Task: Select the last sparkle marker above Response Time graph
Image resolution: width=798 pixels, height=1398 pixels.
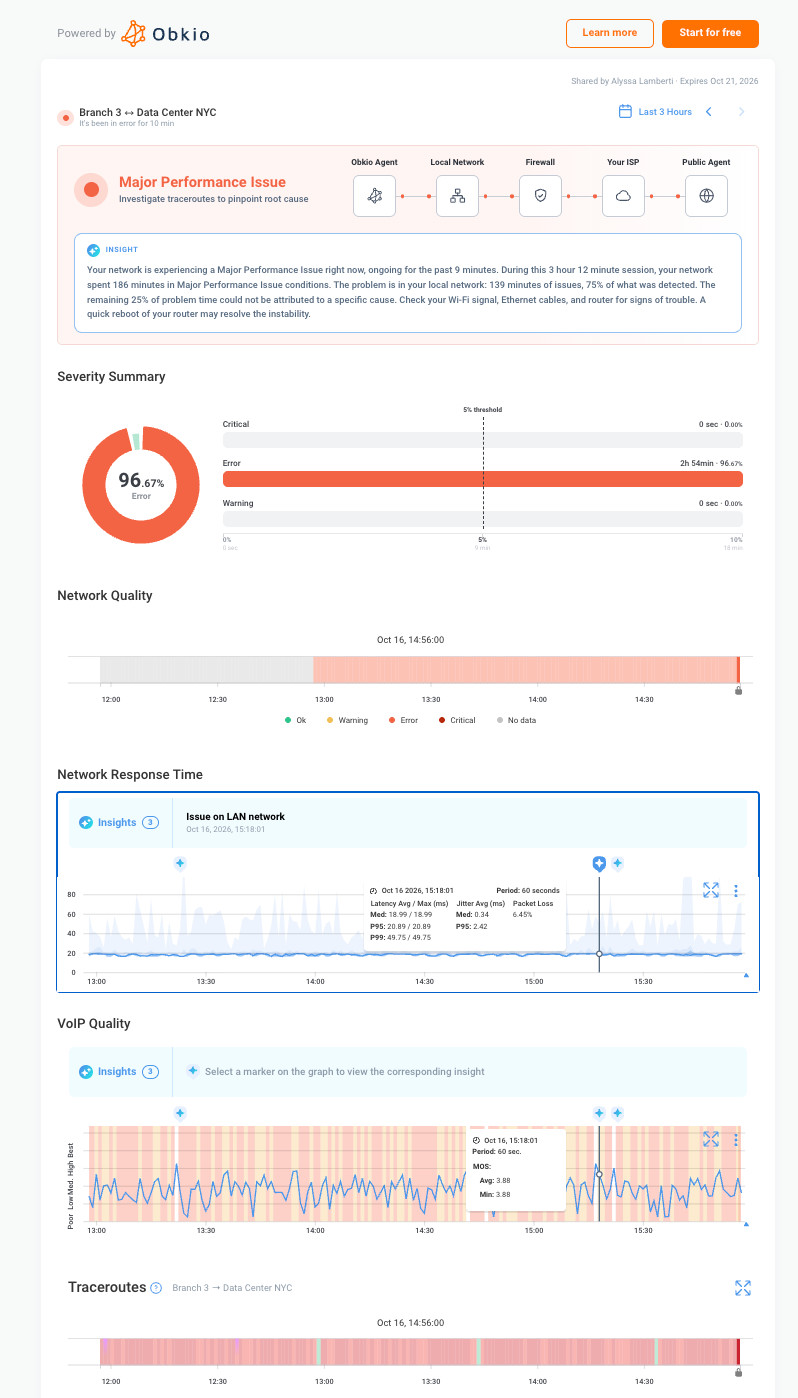Action: click(618, 863)
